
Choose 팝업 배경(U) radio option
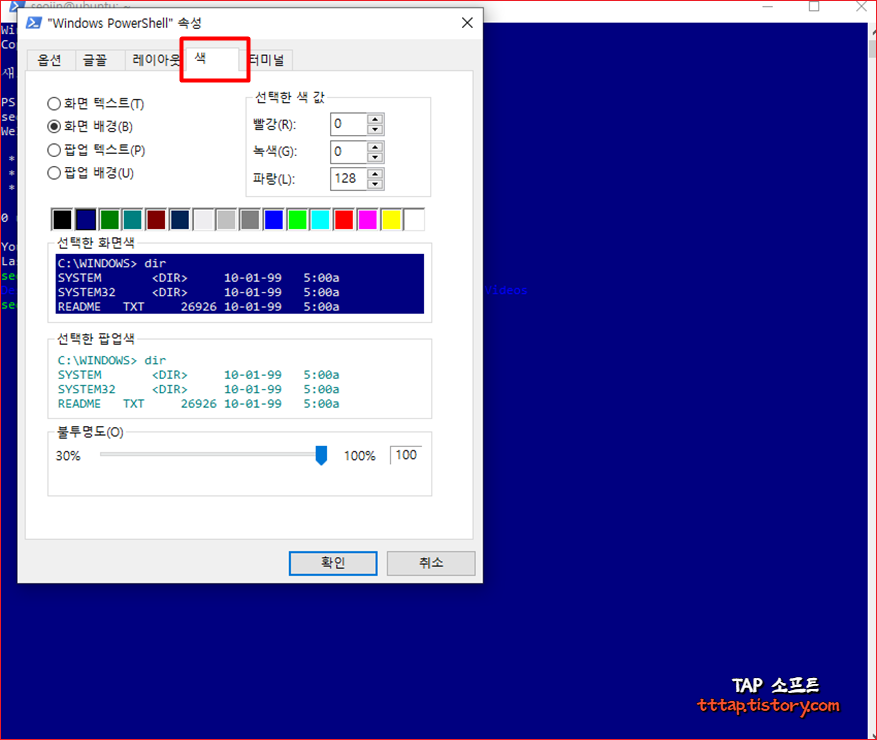pos(91,173)
